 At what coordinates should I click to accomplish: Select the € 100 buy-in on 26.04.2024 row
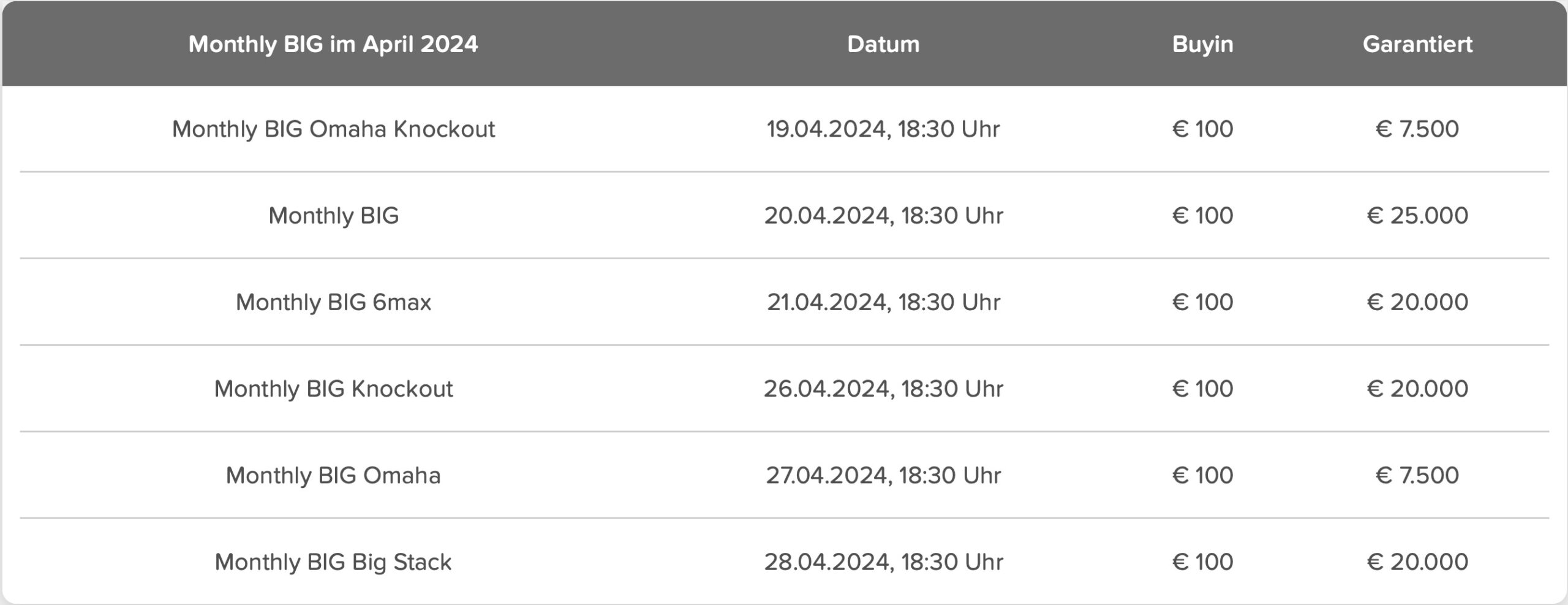(x=1202, y=389)
